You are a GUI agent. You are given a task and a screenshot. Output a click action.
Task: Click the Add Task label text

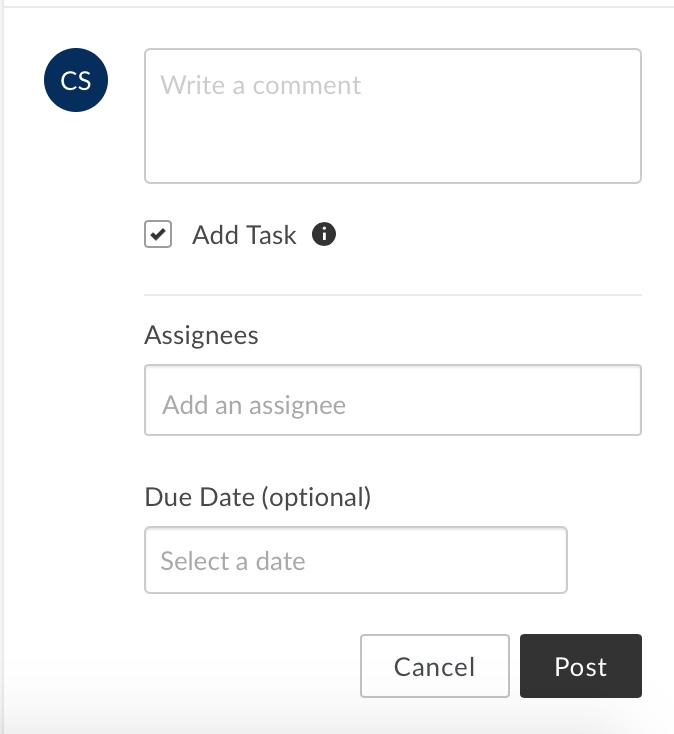244,235
